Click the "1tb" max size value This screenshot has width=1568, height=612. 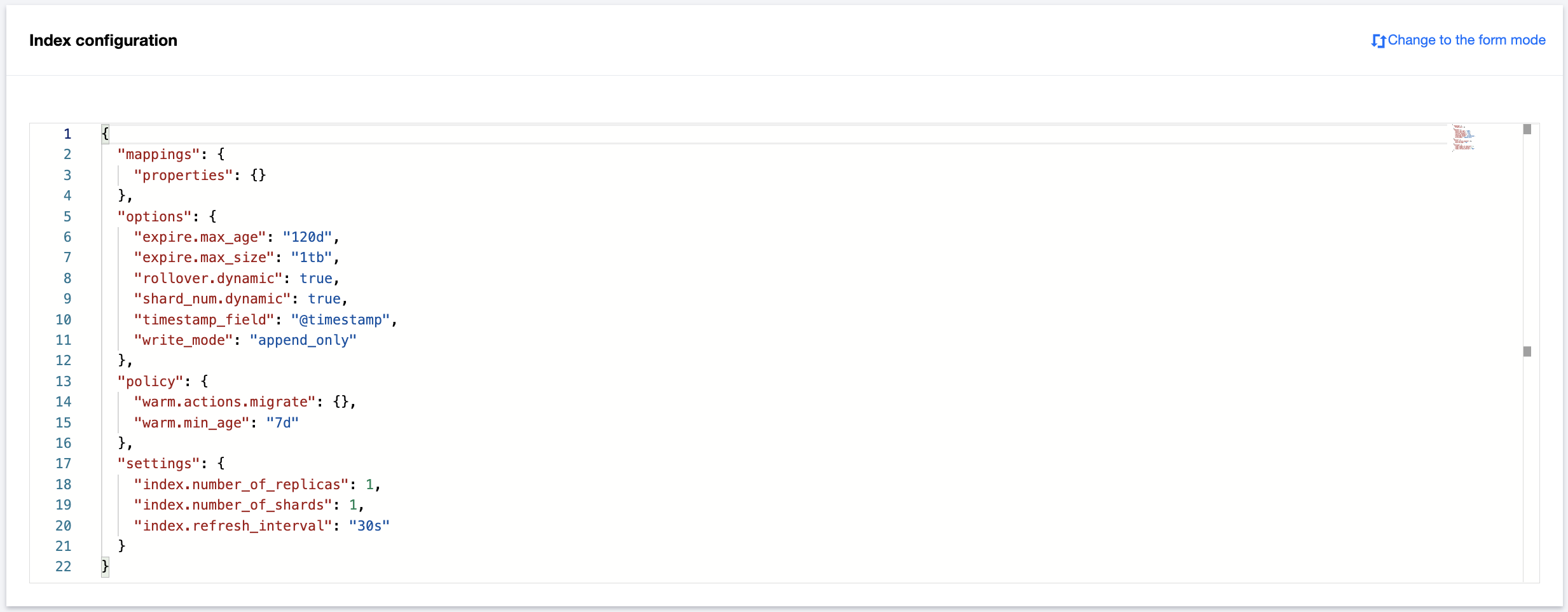tap(312, 258)
